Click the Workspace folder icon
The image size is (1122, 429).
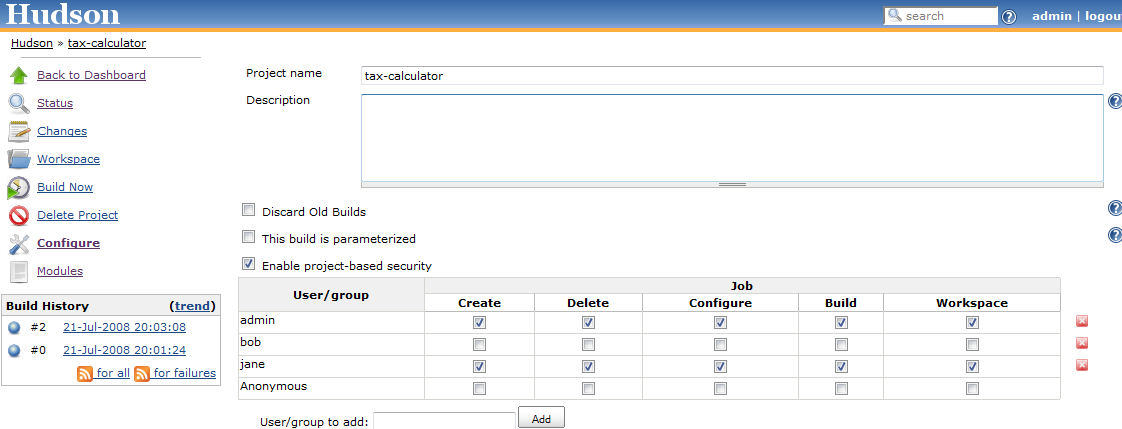click(19, 159)
